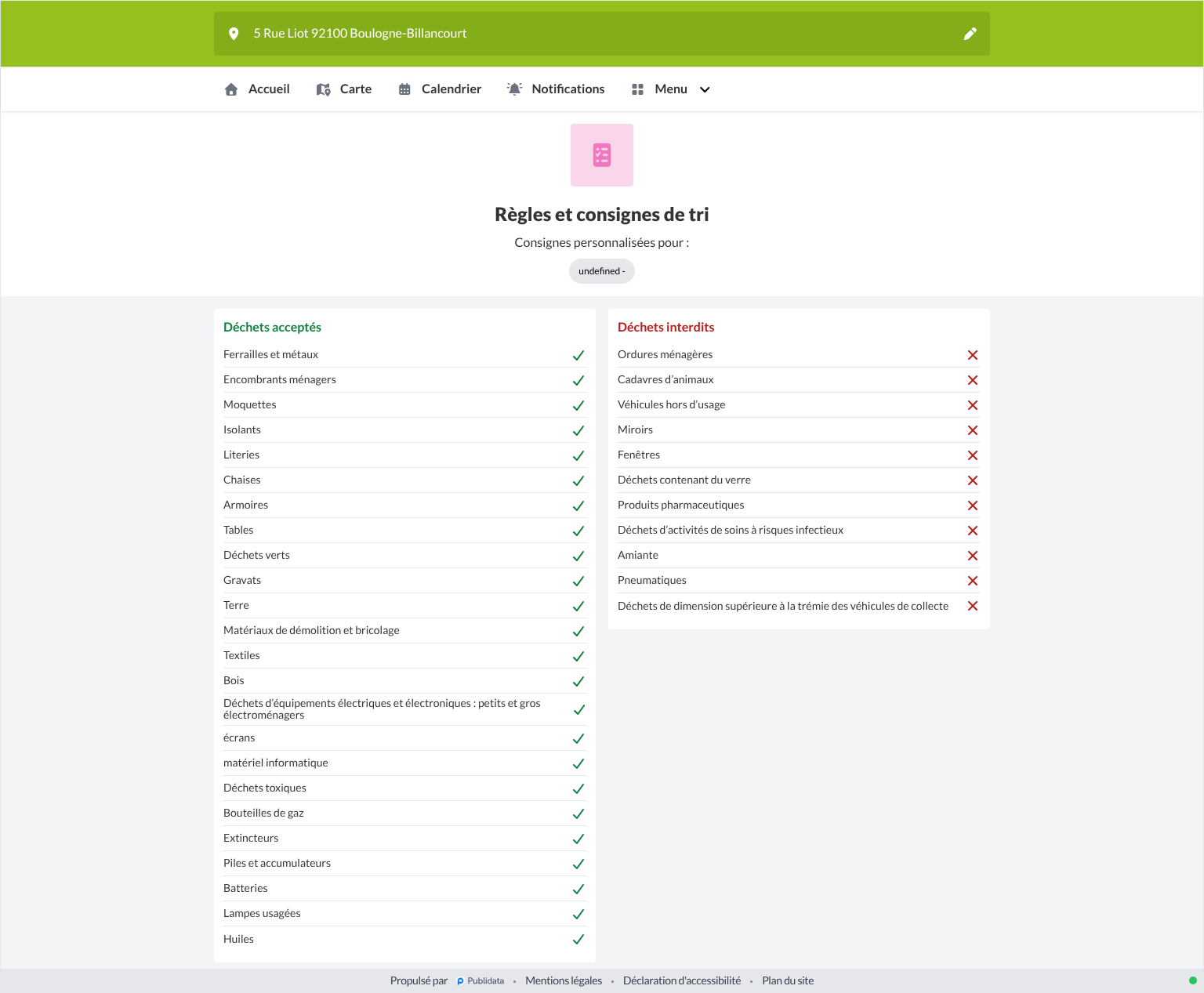The width and height of the screenshot is (1204, 993).
Task: Click the green status dot in footer
Action: (1193, 980)
